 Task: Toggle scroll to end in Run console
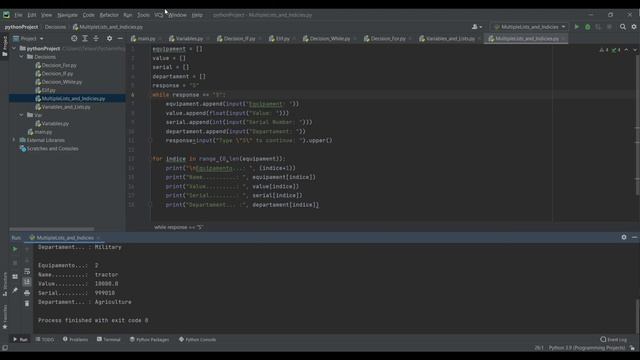(x=27, y=282)
